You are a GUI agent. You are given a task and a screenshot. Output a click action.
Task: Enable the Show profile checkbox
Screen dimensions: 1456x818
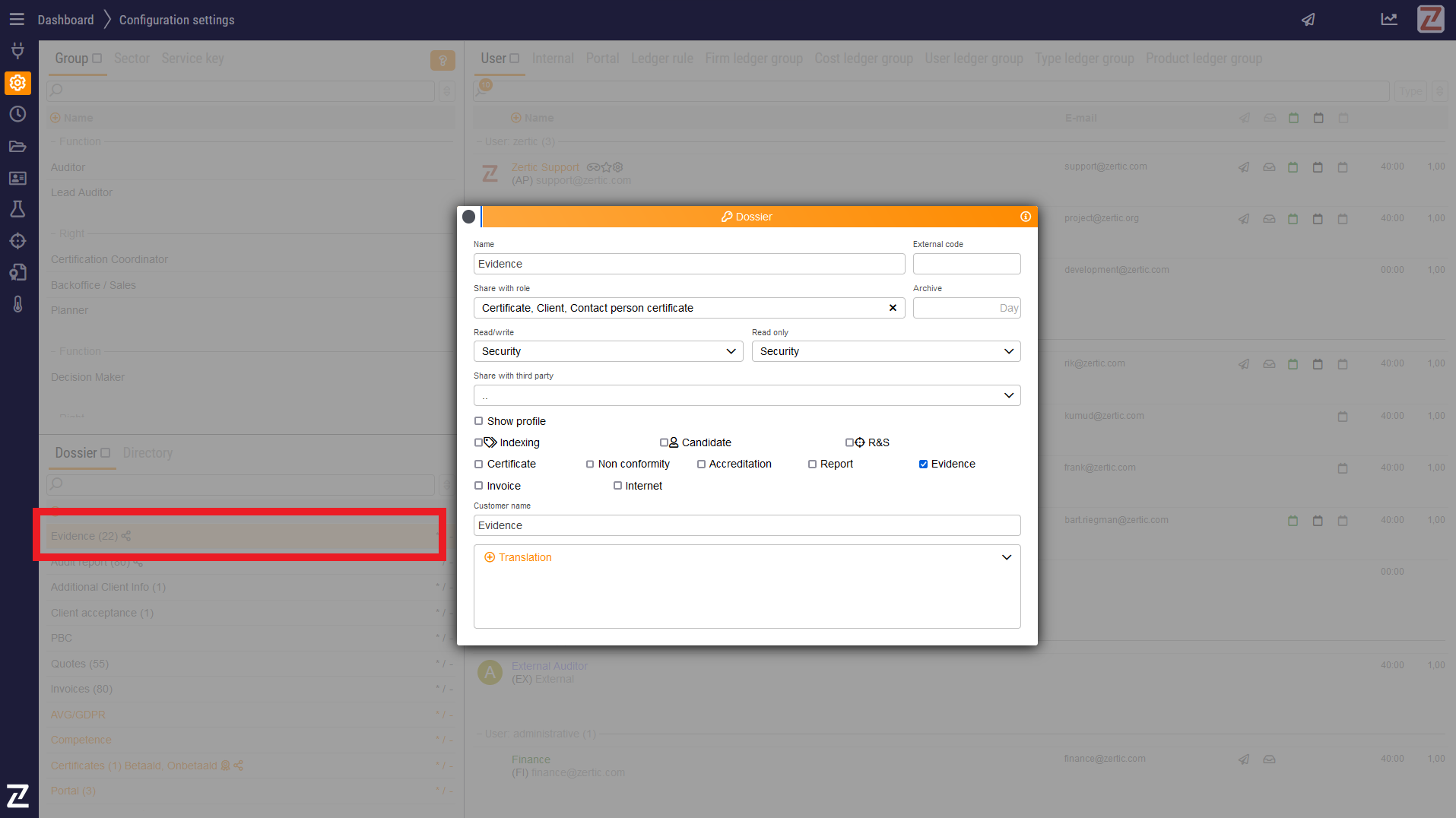[x=479, y=421]
